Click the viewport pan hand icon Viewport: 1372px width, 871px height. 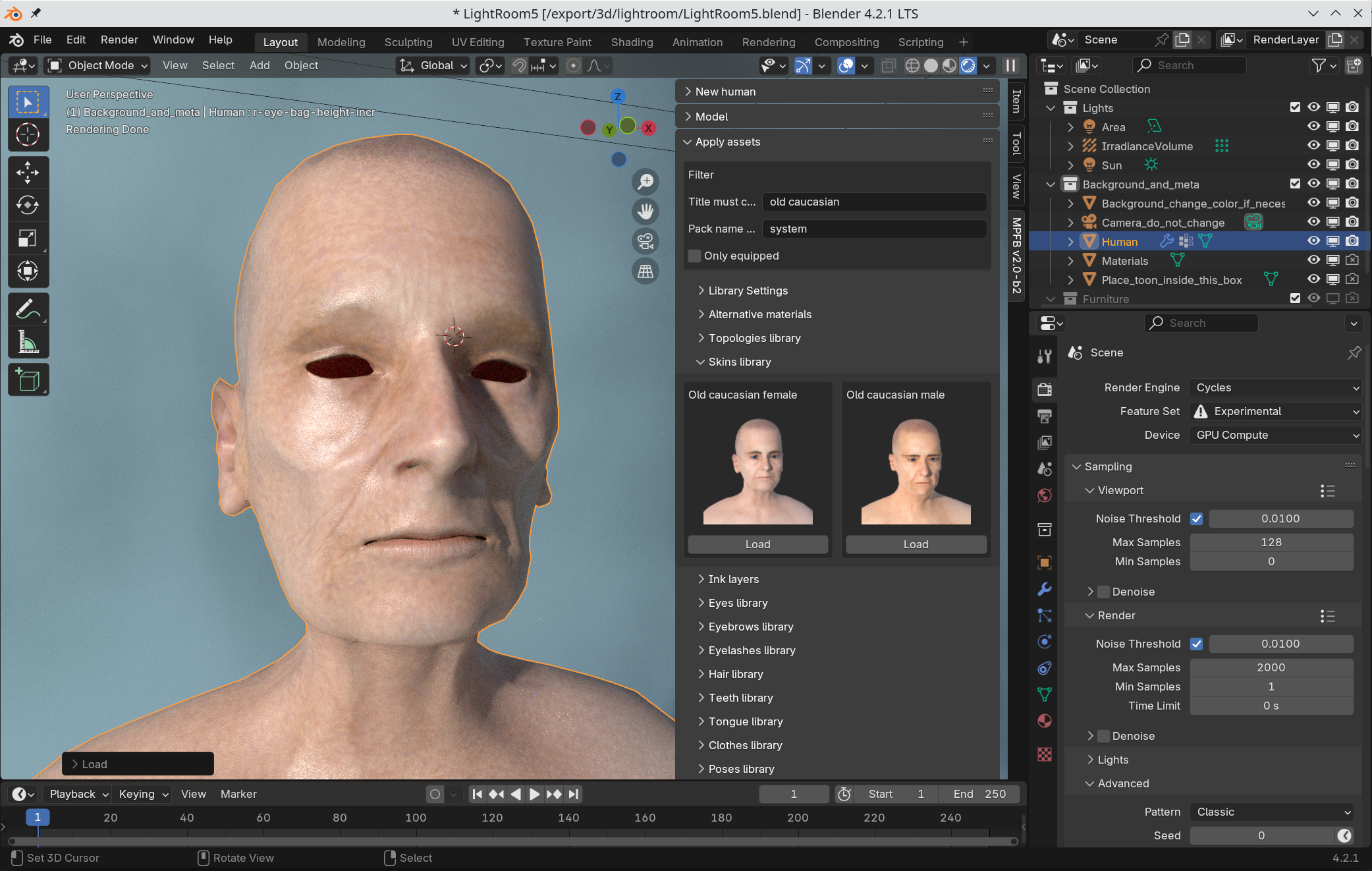tap(645, 211)
